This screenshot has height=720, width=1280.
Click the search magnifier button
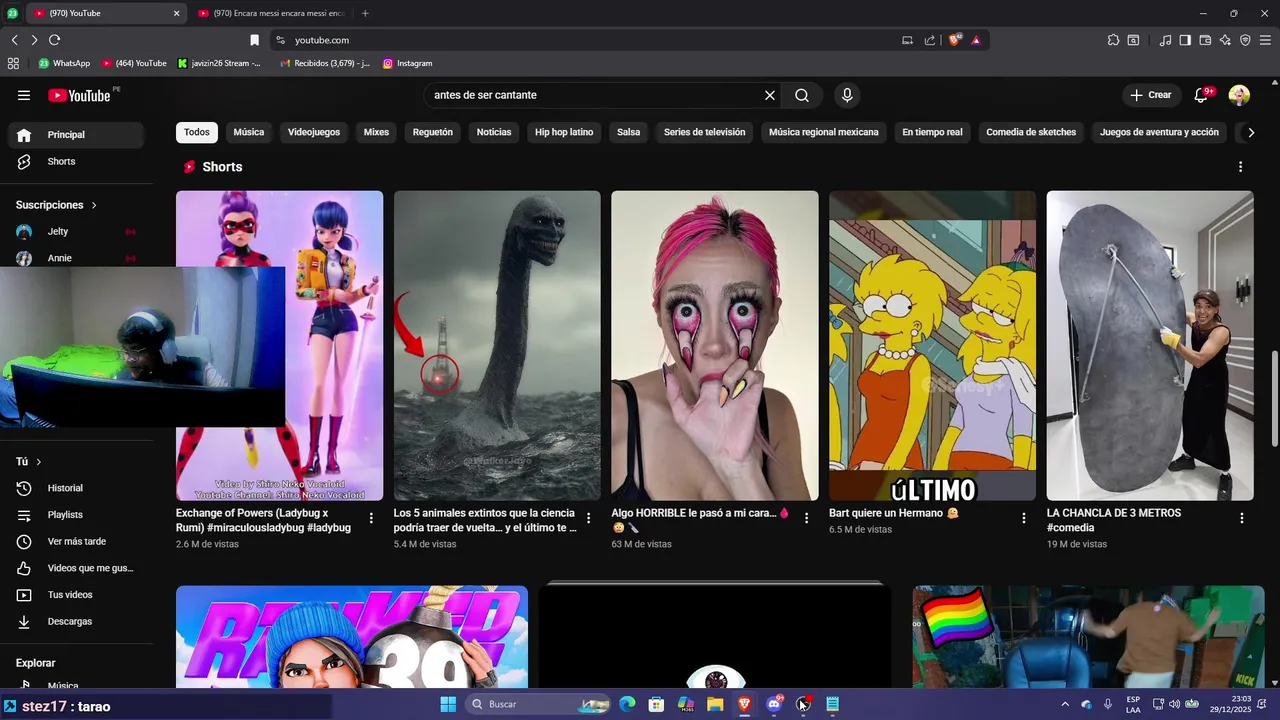pos(802,95)
